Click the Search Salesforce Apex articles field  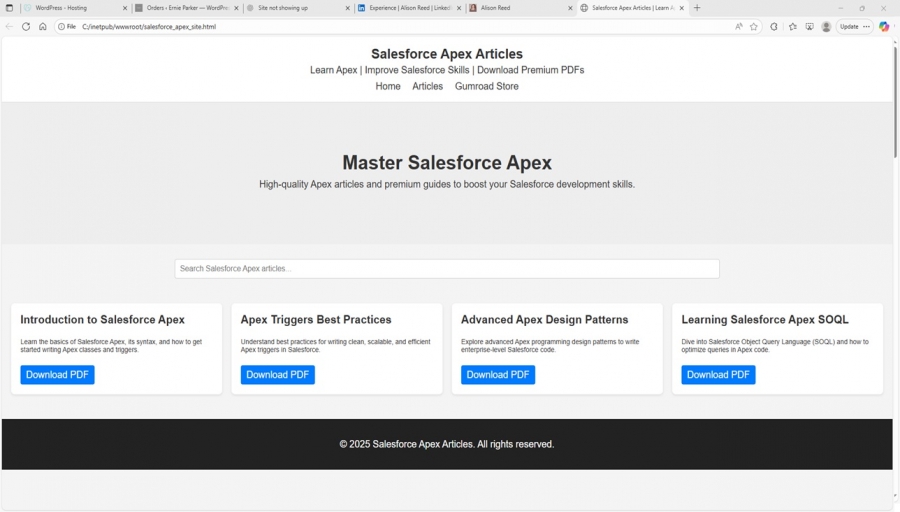click(447, 269)
